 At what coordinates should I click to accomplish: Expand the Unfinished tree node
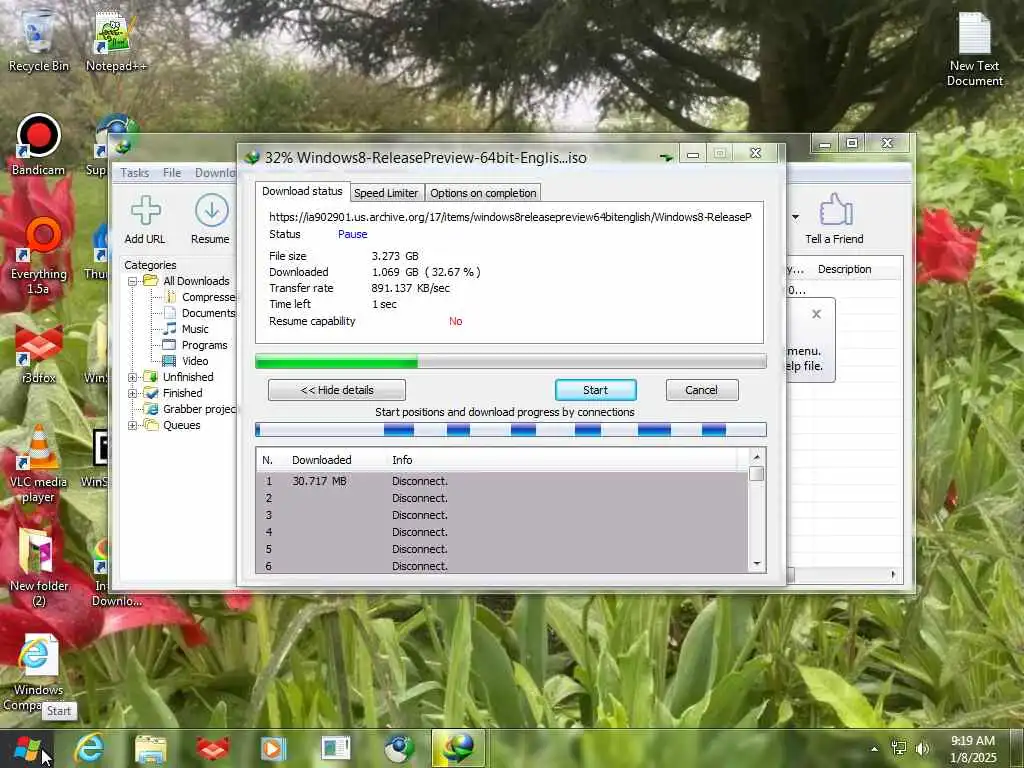(133, 377)
